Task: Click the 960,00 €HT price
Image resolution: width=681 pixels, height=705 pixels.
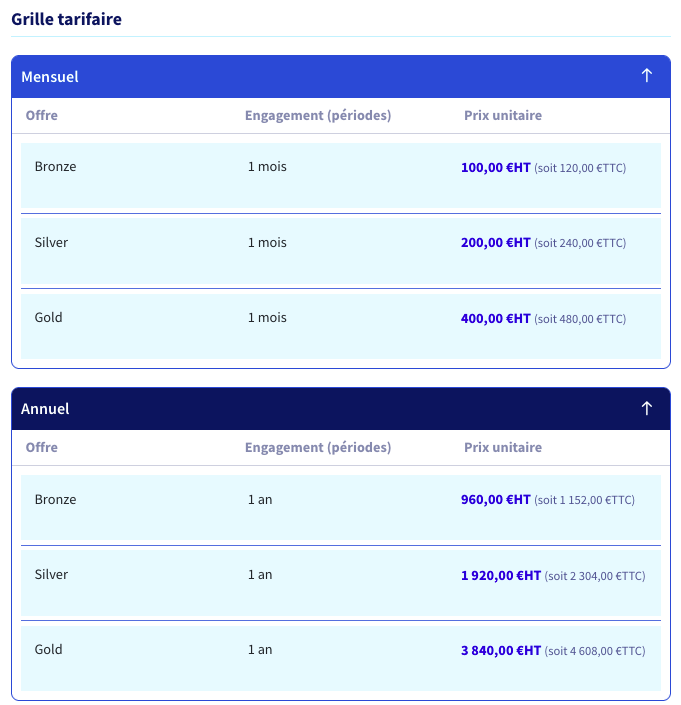Action: 495,500
